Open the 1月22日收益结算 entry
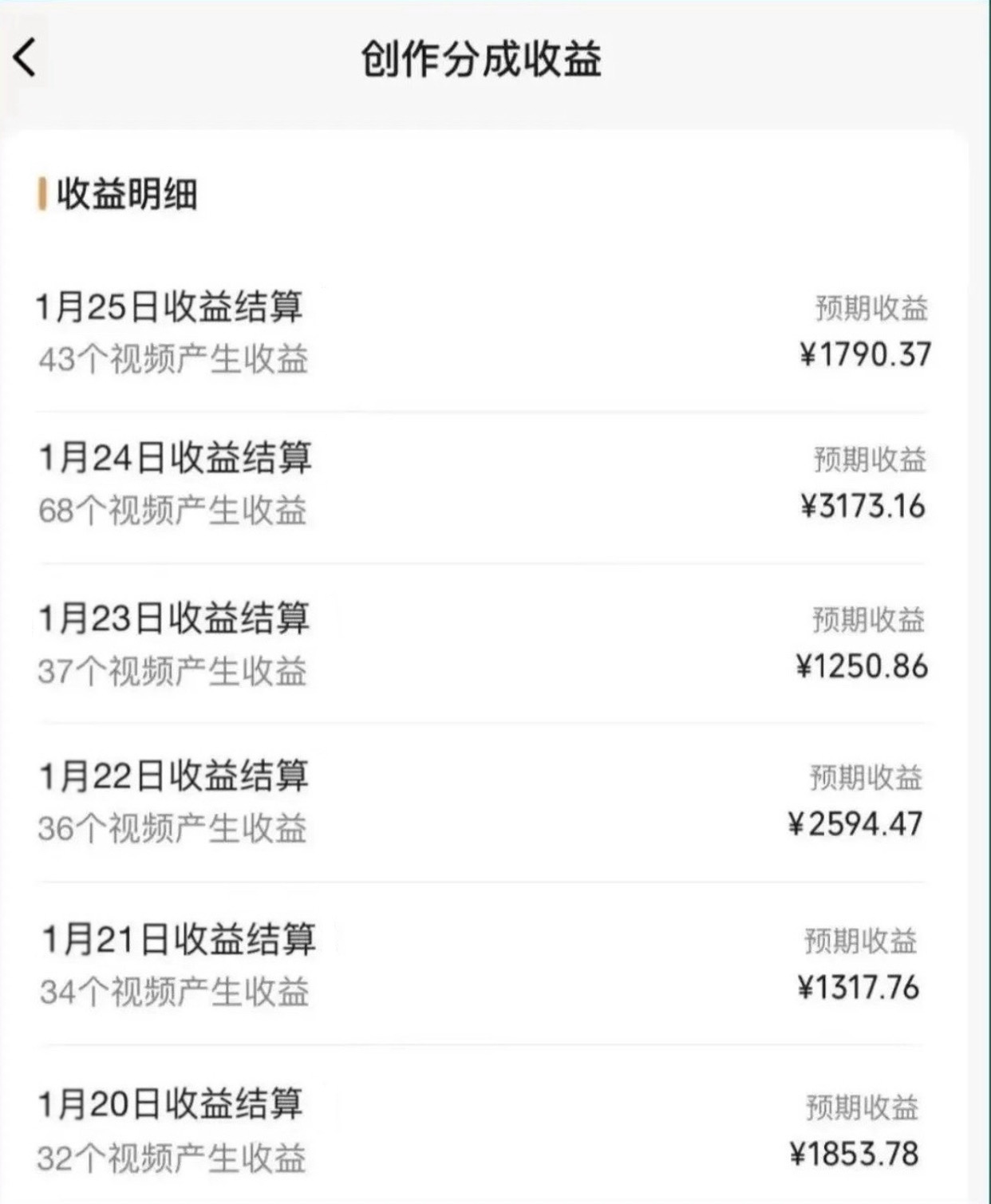 [174, 776]
